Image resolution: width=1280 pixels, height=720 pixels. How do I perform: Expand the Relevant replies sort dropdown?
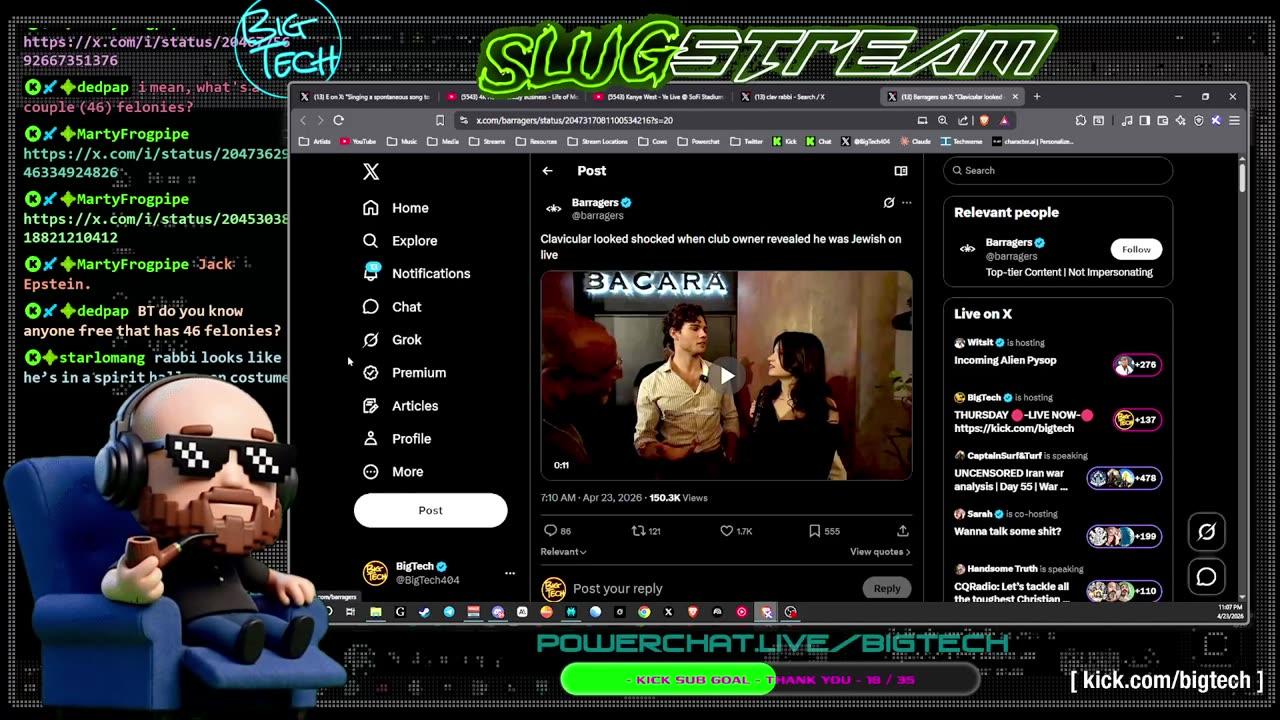pos(564,552)
